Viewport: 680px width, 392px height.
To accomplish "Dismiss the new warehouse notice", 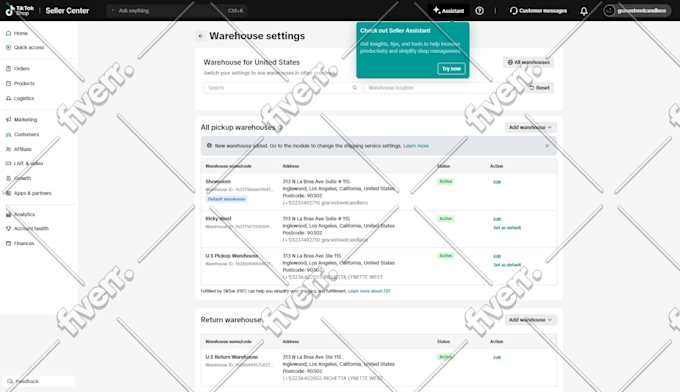I will click(547, 146).
